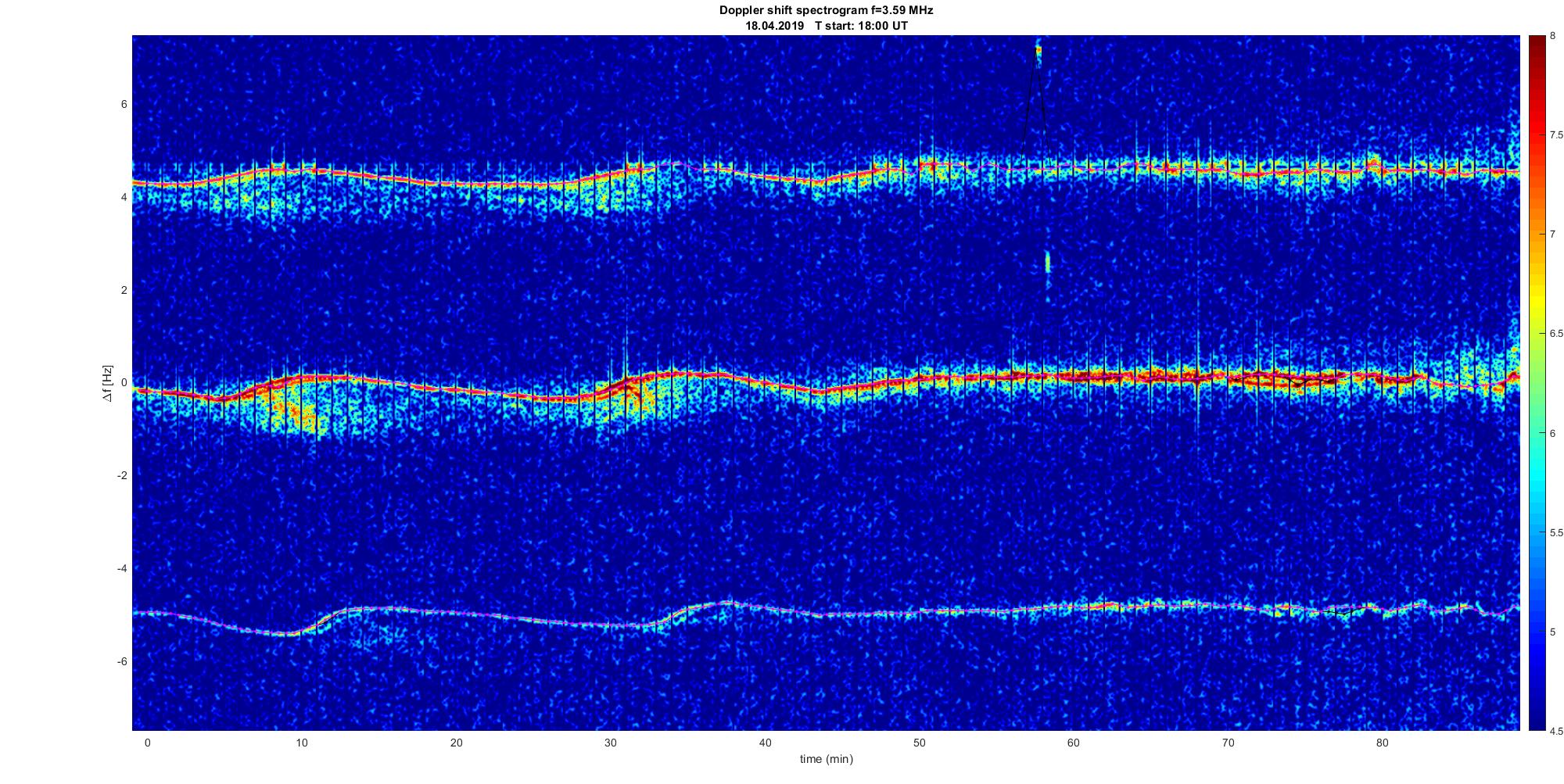Click the short isolated signal blip near 2.5 Hz
Viewport: 1564px width, 784px height.
point(1047,262)
